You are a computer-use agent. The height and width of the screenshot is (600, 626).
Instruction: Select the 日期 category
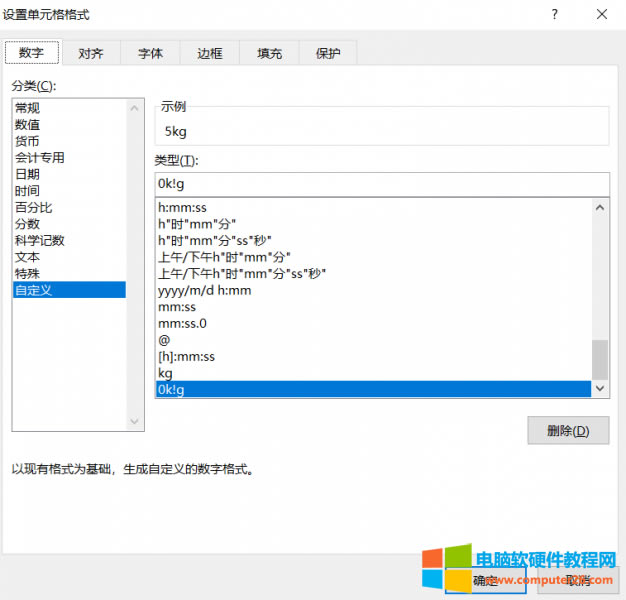[x=28, y=174]
